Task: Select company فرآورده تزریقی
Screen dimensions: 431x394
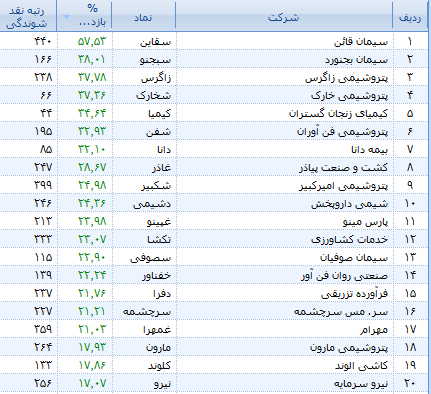Action: 355,294
